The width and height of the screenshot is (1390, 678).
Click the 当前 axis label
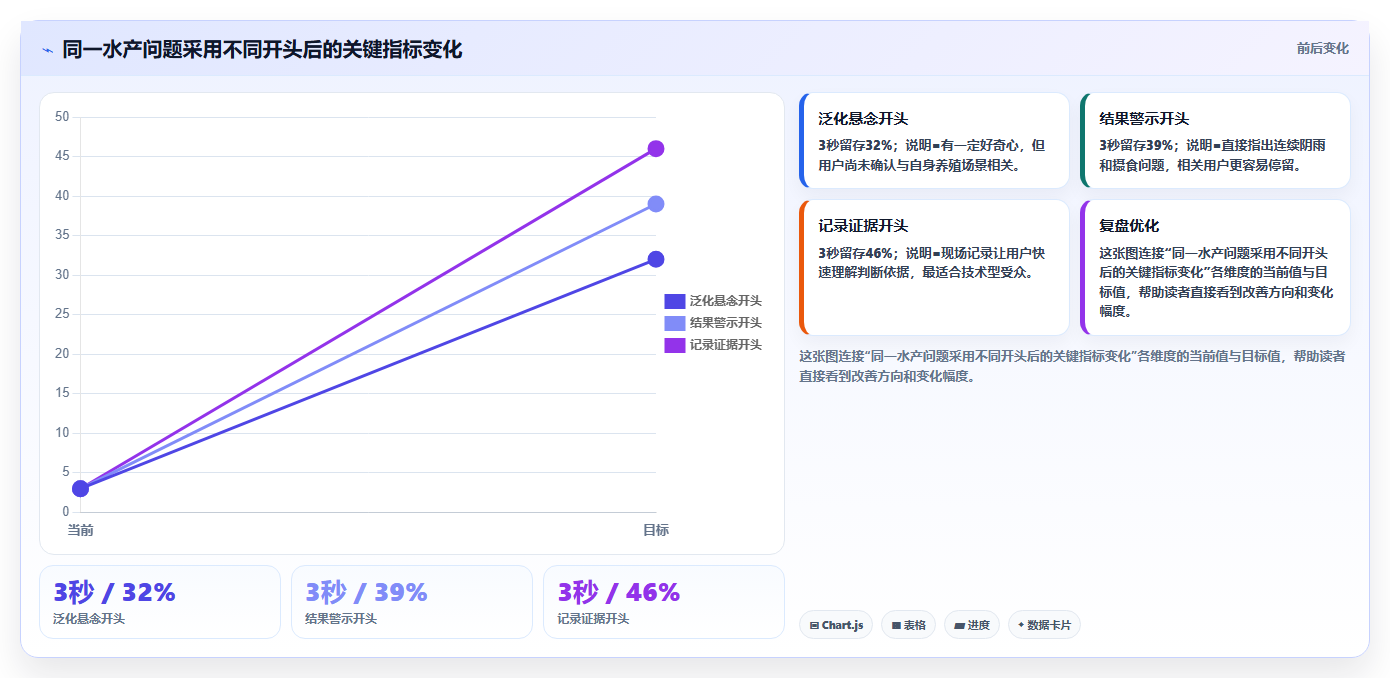[x=80, y=530]
